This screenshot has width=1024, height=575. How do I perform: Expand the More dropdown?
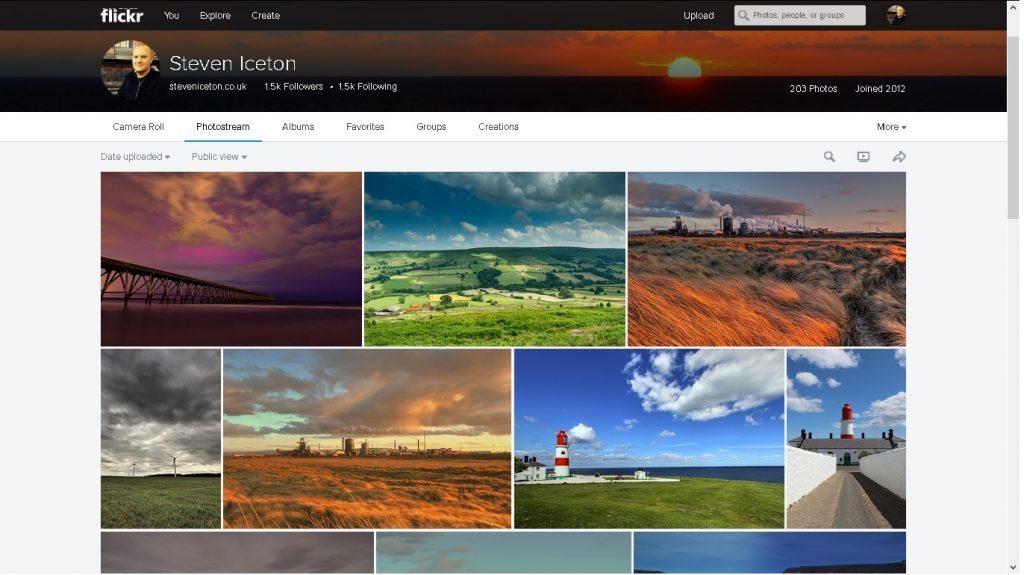[891, 127]
